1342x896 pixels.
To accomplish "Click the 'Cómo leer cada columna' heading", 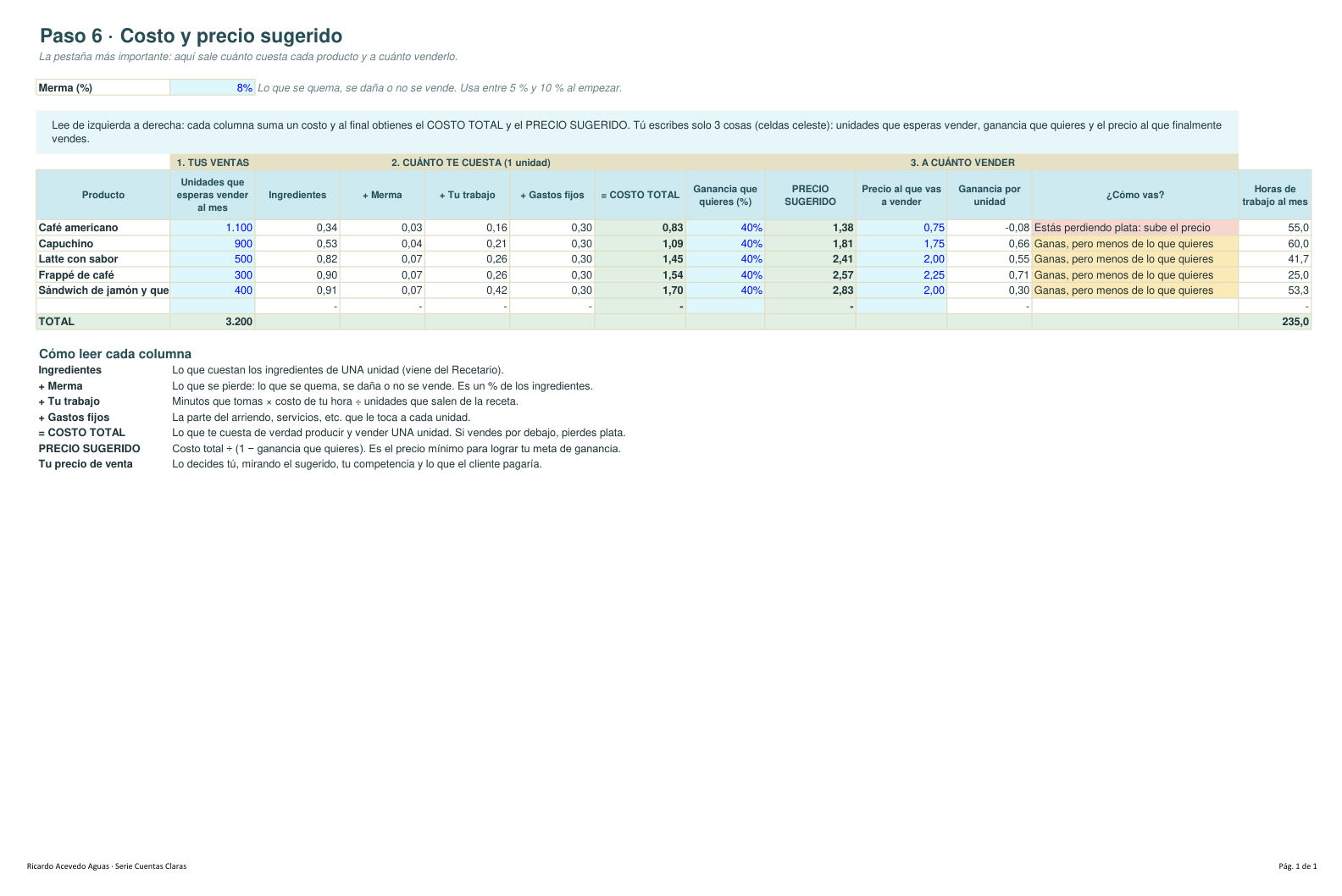I will coord(115,354).
